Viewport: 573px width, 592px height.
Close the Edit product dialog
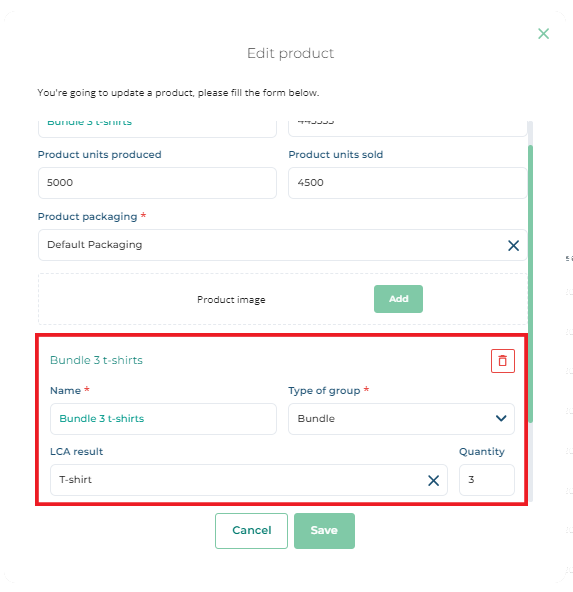[543, 34]
